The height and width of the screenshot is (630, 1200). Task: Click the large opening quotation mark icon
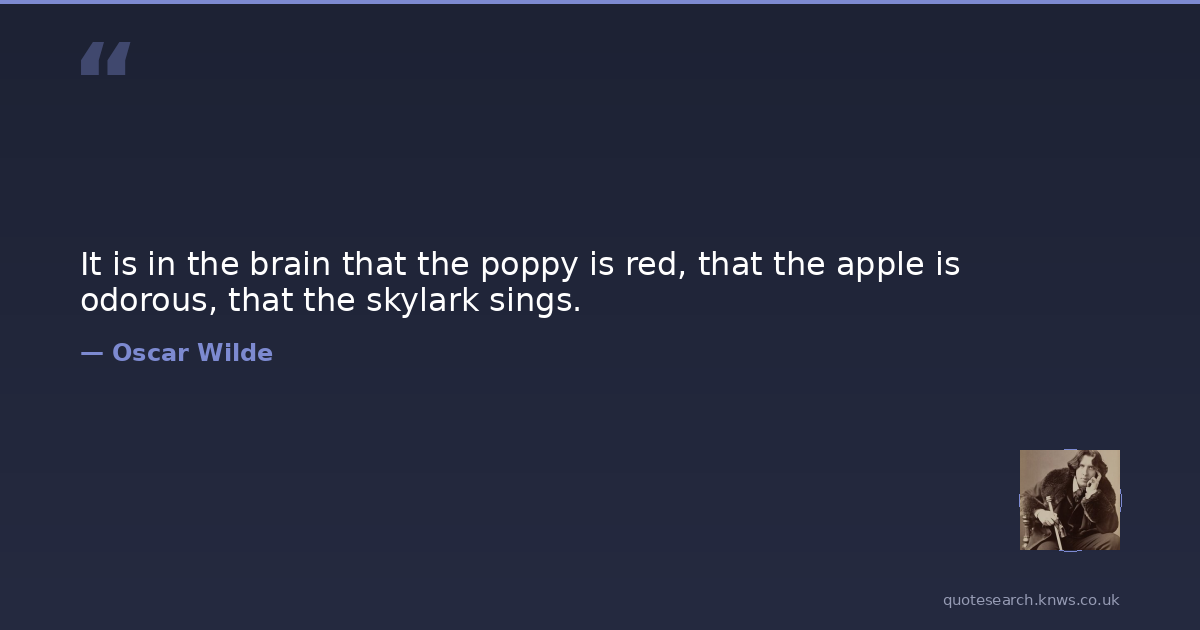coord(105,59)
